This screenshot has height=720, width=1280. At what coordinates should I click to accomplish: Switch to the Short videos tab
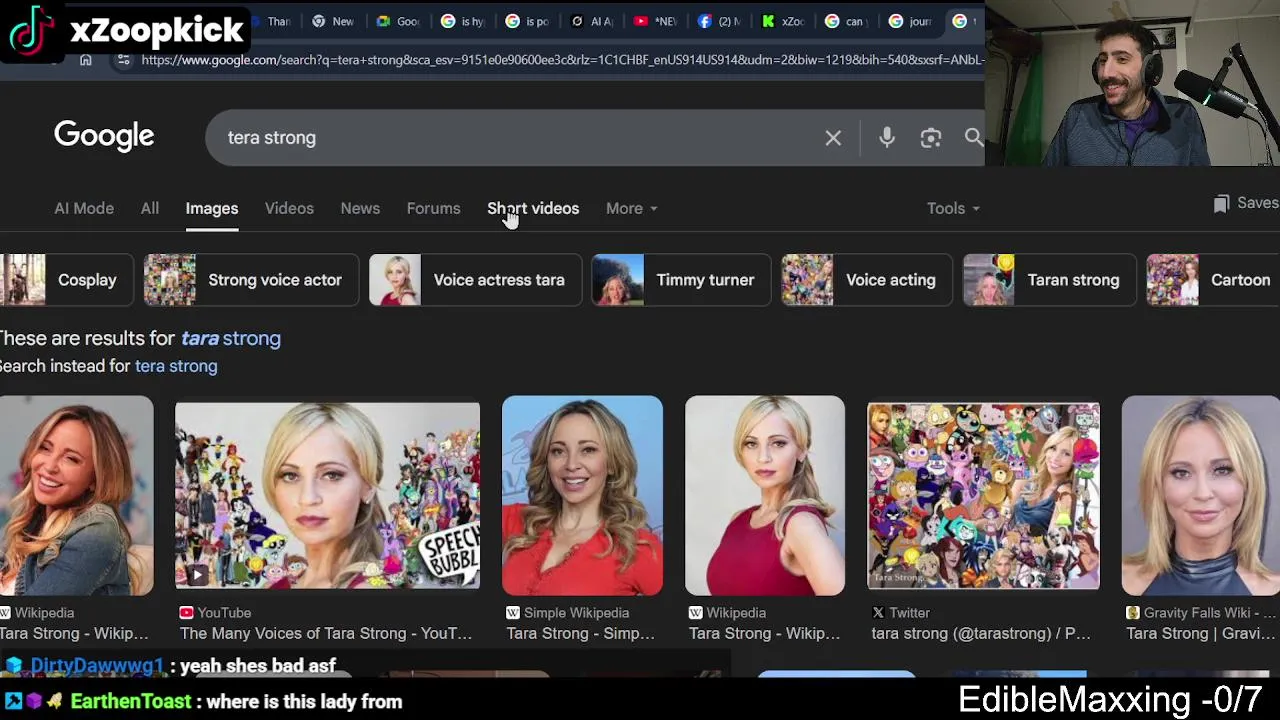pos(533,208)
